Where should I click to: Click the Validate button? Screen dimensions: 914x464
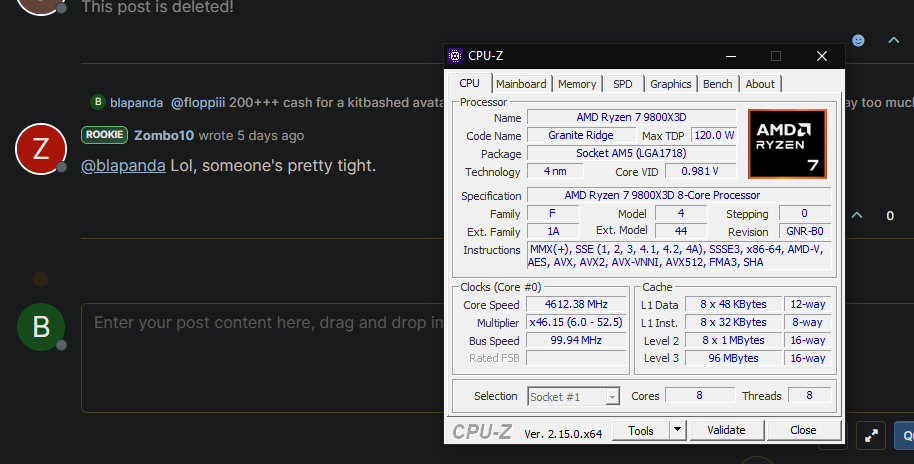tap(726, 430)
